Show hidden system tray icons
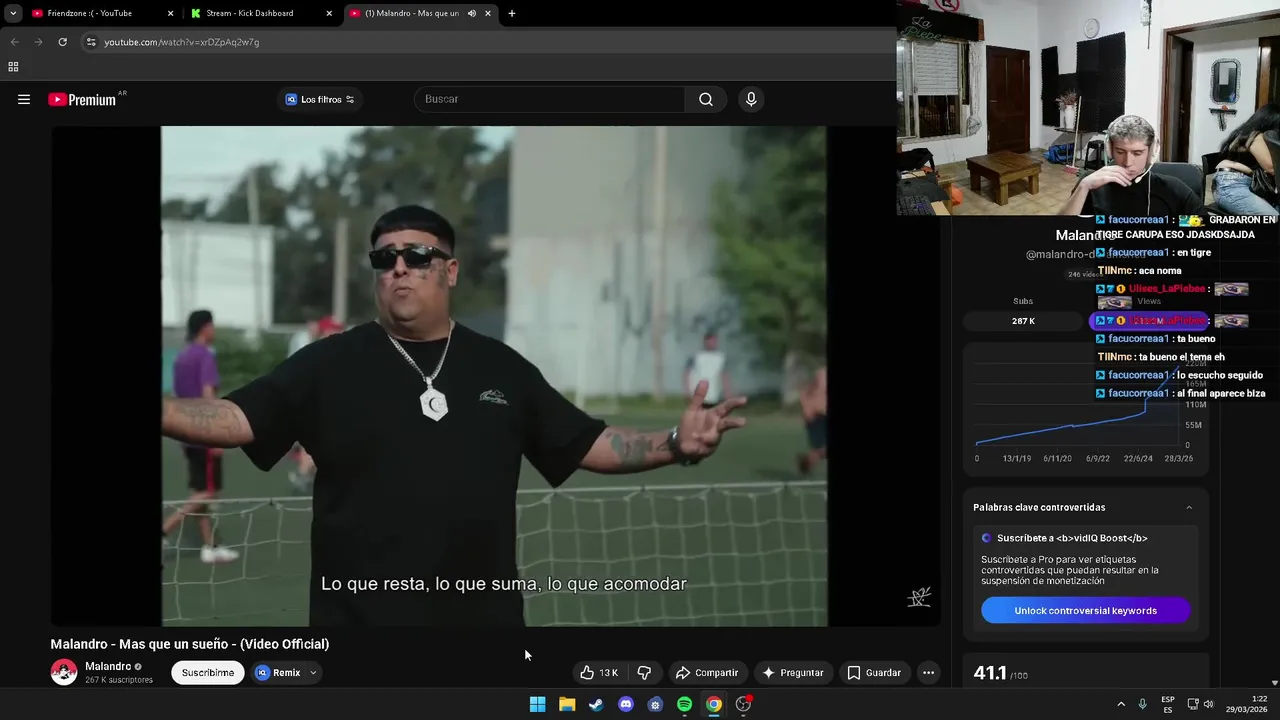Image resolution: width=1280 pixels, height=720 pixels. click(x=1121, y=704)
